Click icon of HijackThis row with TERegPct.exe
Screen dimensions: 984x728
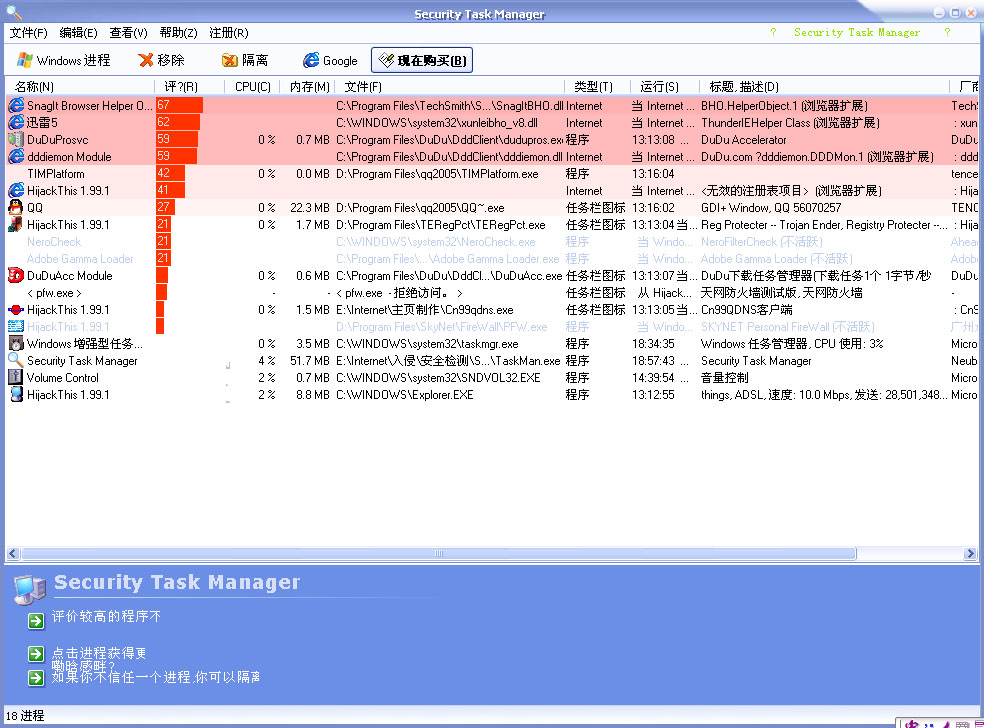pos(16,224)
